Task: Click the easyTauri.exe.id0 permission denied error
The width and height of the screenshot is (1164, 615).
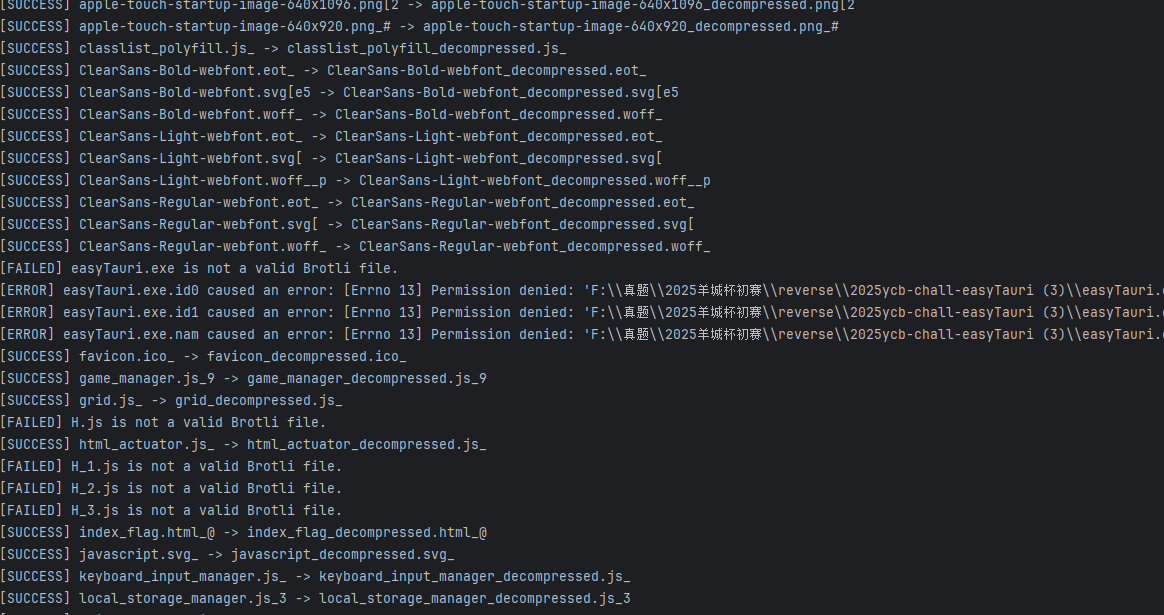Action: point(581,290)
